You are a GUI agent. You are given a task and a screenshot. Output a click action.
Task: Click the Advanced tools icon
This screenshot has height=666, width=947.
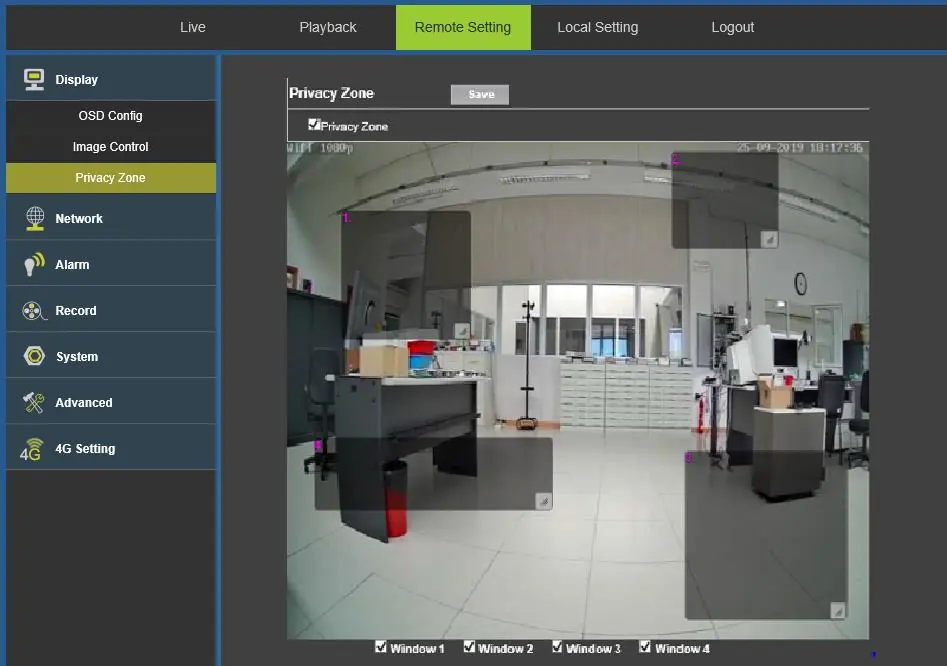34,402
